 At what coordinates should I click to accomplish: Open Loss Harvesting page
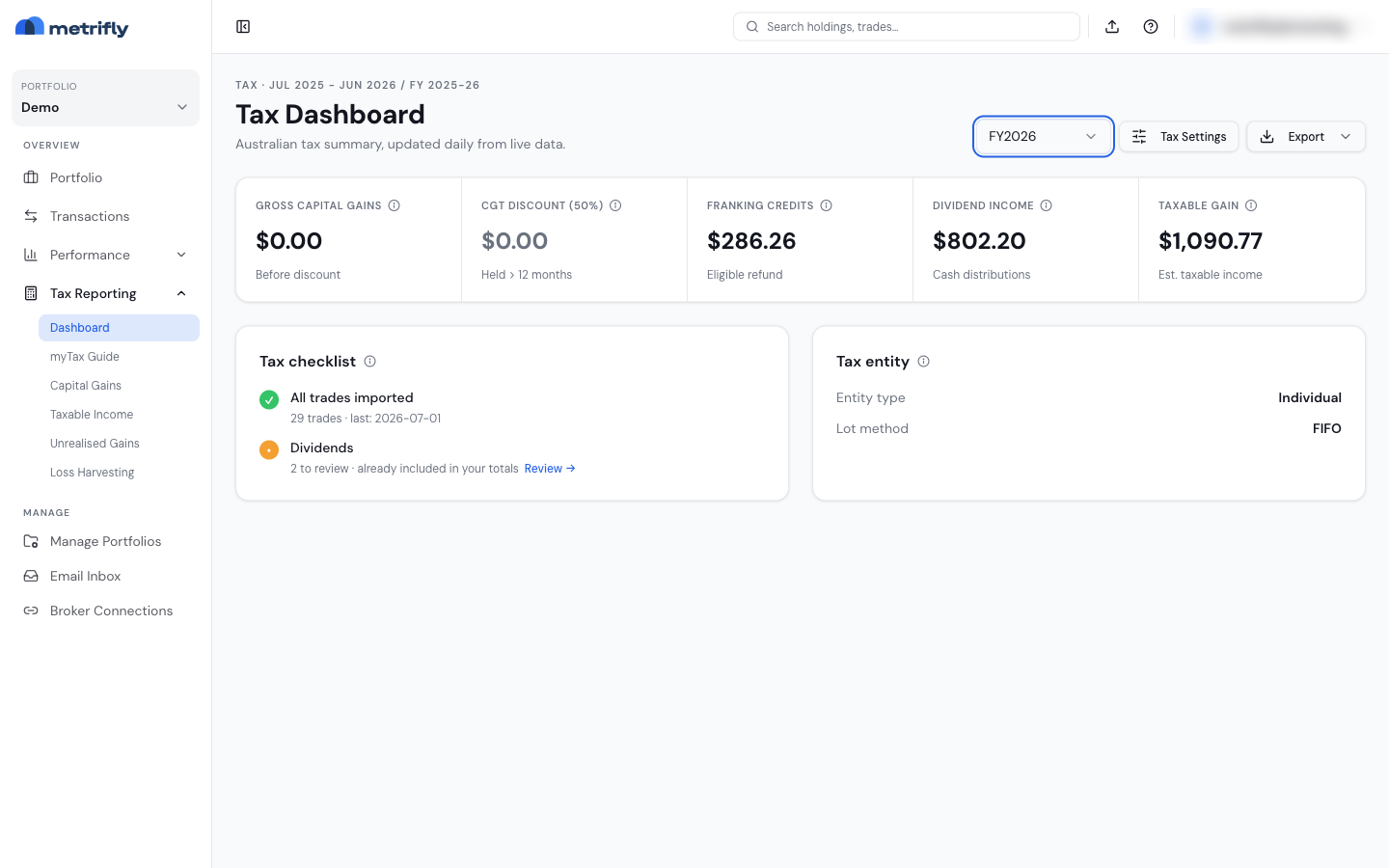119,473
